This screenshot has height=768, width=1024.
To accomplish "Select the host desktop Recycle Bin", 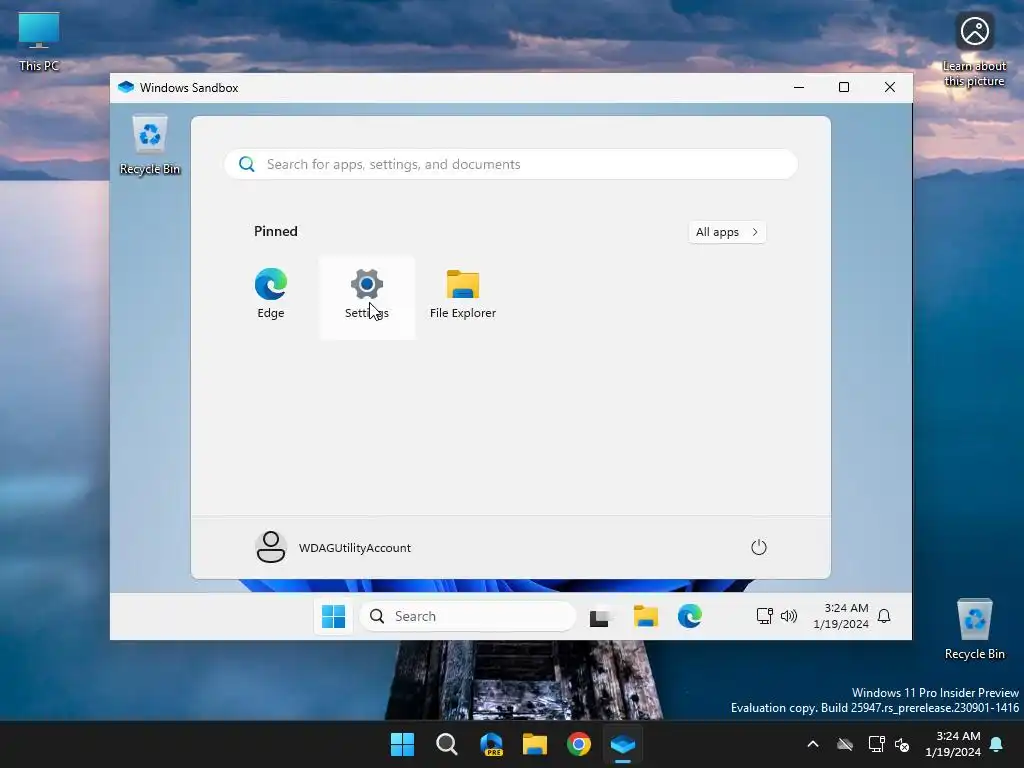I will (x=974, y=630).
